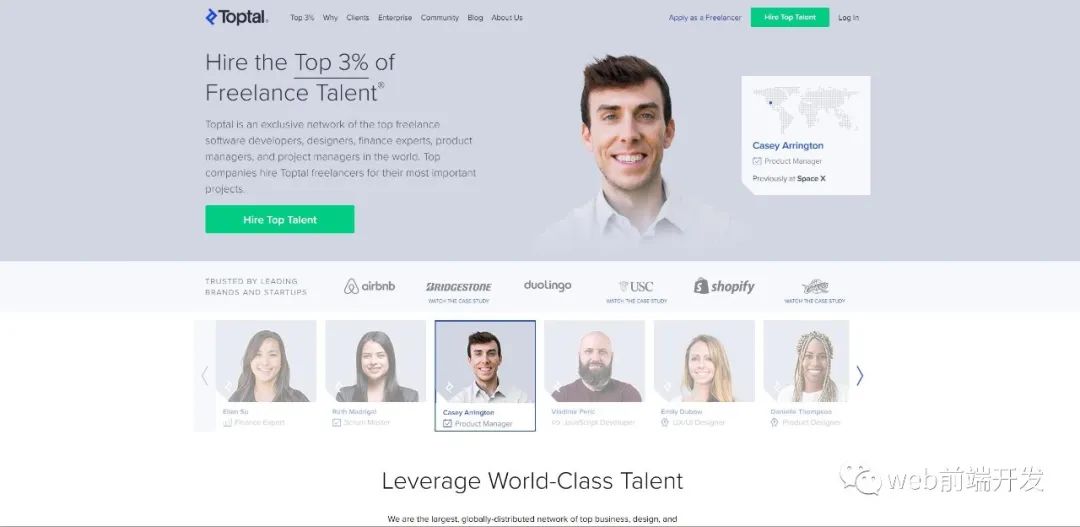The height and width of the screenshot is (527, 1080).
Task: Show next freelancers with right chevron
Action: 860,375
